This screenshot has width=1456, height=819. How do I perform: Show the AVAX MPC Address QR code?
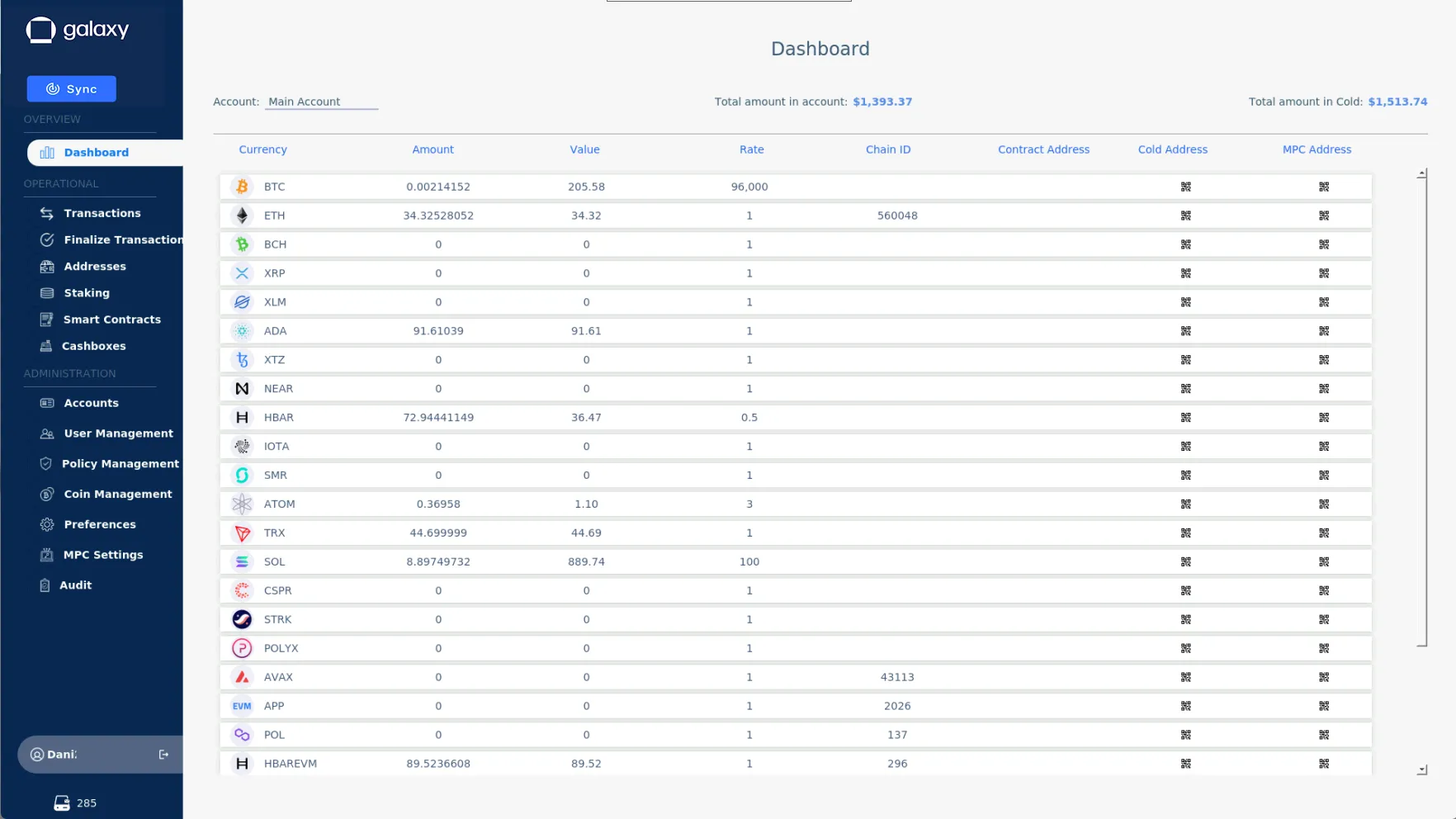[1324, 677]
